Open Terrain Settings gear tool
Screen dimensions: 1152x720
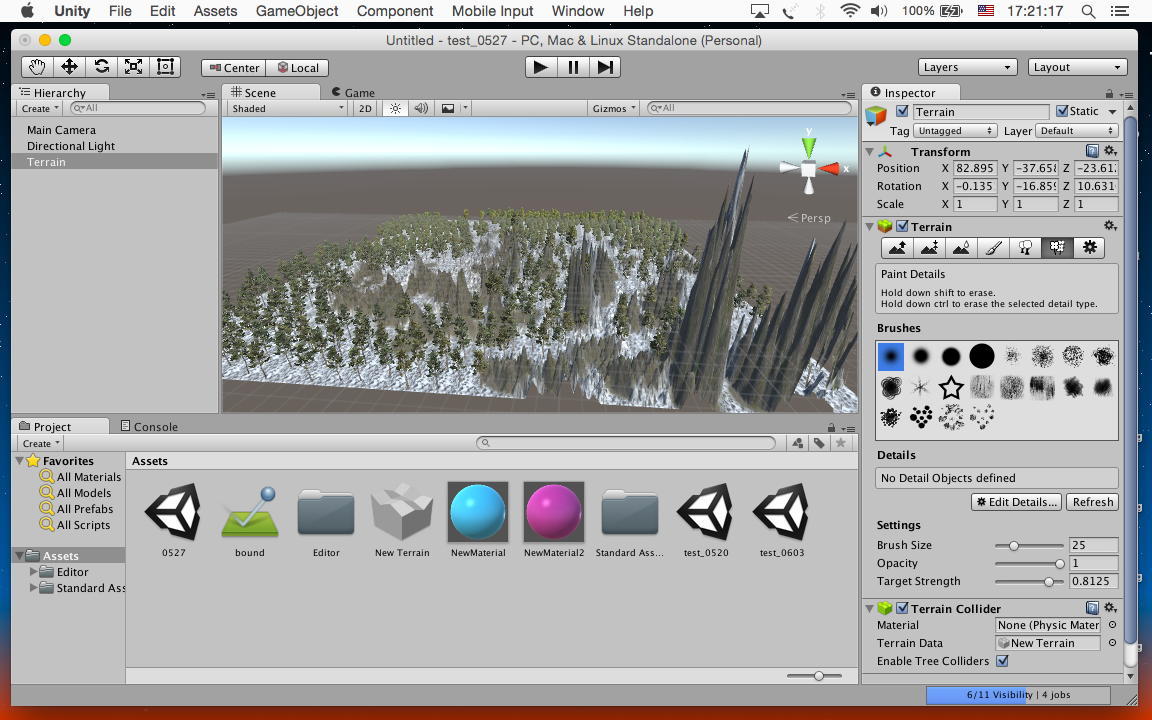tap(1089, 247)
